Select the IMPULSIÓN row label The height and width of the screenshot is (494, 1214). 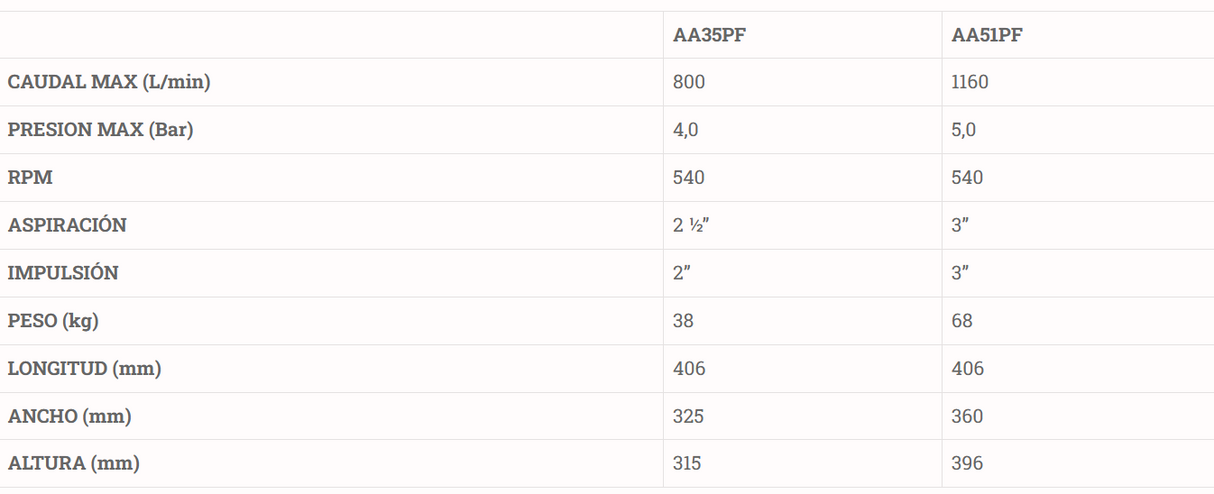(x=63, y=273)
